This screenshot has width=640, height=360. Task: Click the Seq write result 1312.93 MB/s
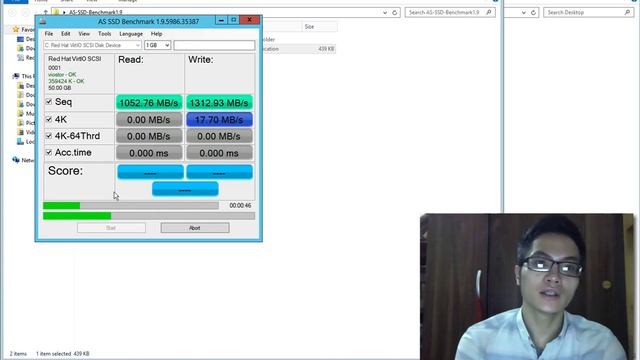(219, 103)
